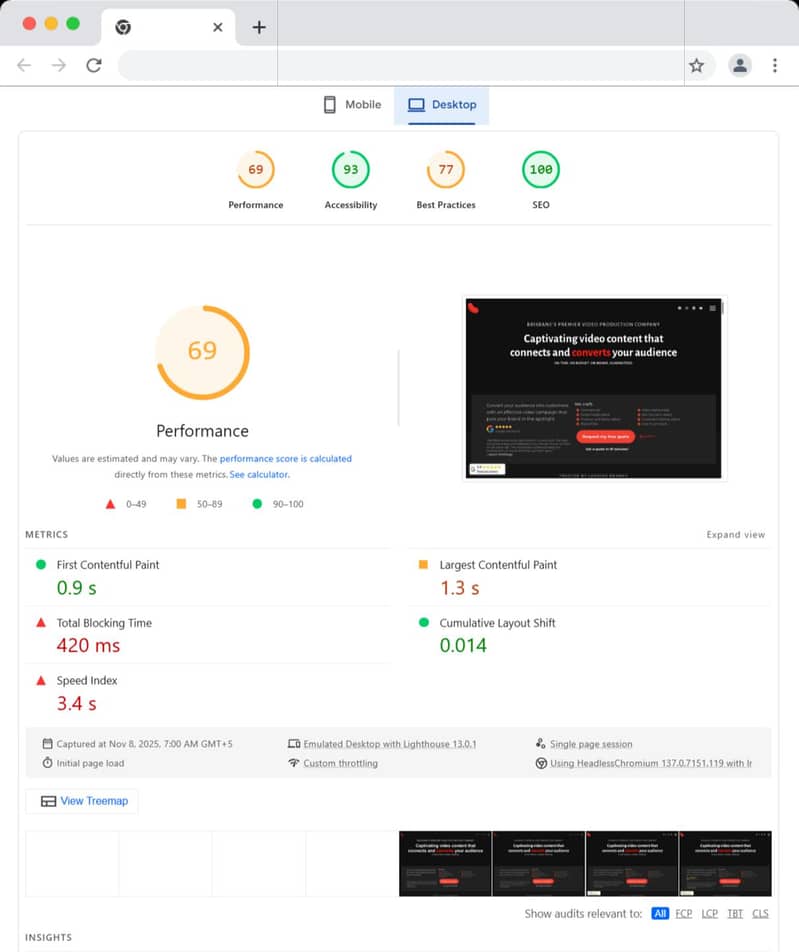Switch to the Mobile report tab
The height and width of the screenshot is (952, 799).
coord(353,104)
